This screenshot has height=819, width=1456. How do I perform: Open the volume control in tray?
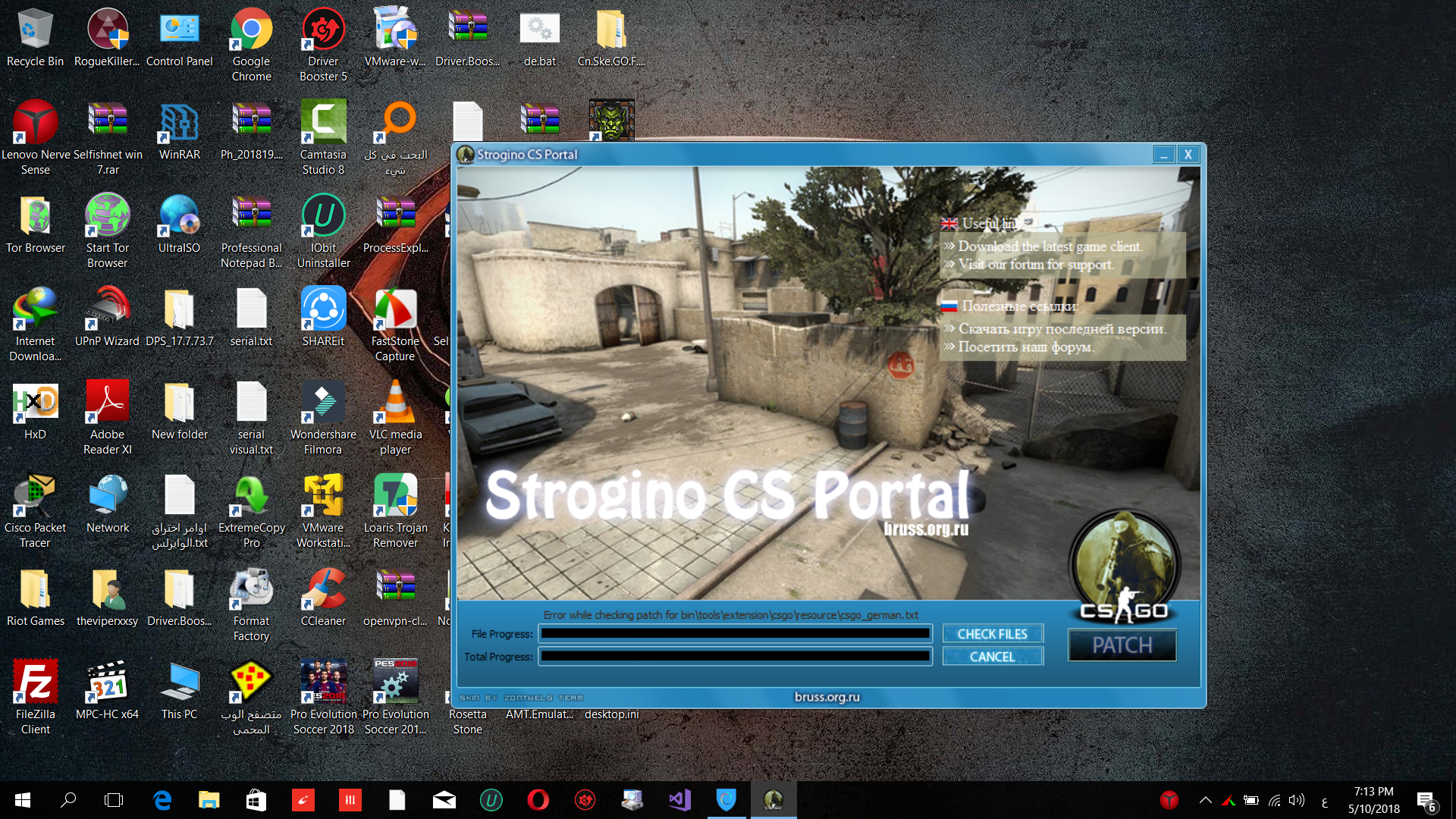point(1297,800)
